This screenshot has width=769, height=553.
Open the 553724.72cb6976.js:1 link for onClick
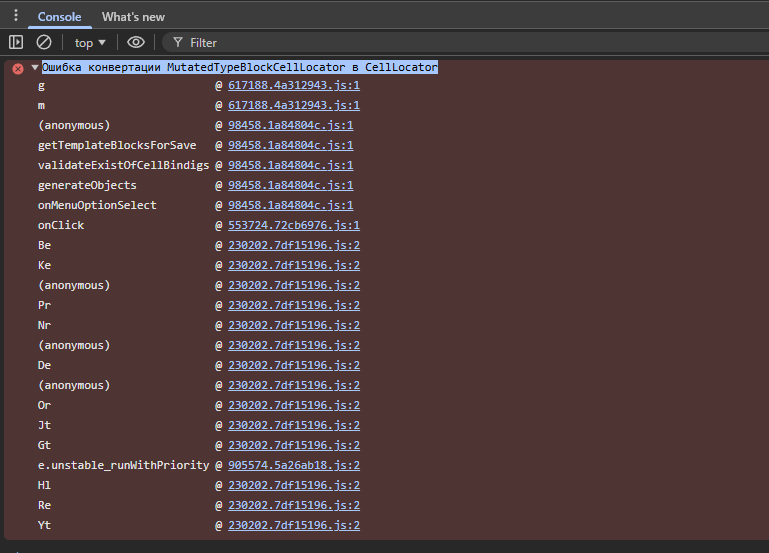pyautogui.click(x=293, y=226)
